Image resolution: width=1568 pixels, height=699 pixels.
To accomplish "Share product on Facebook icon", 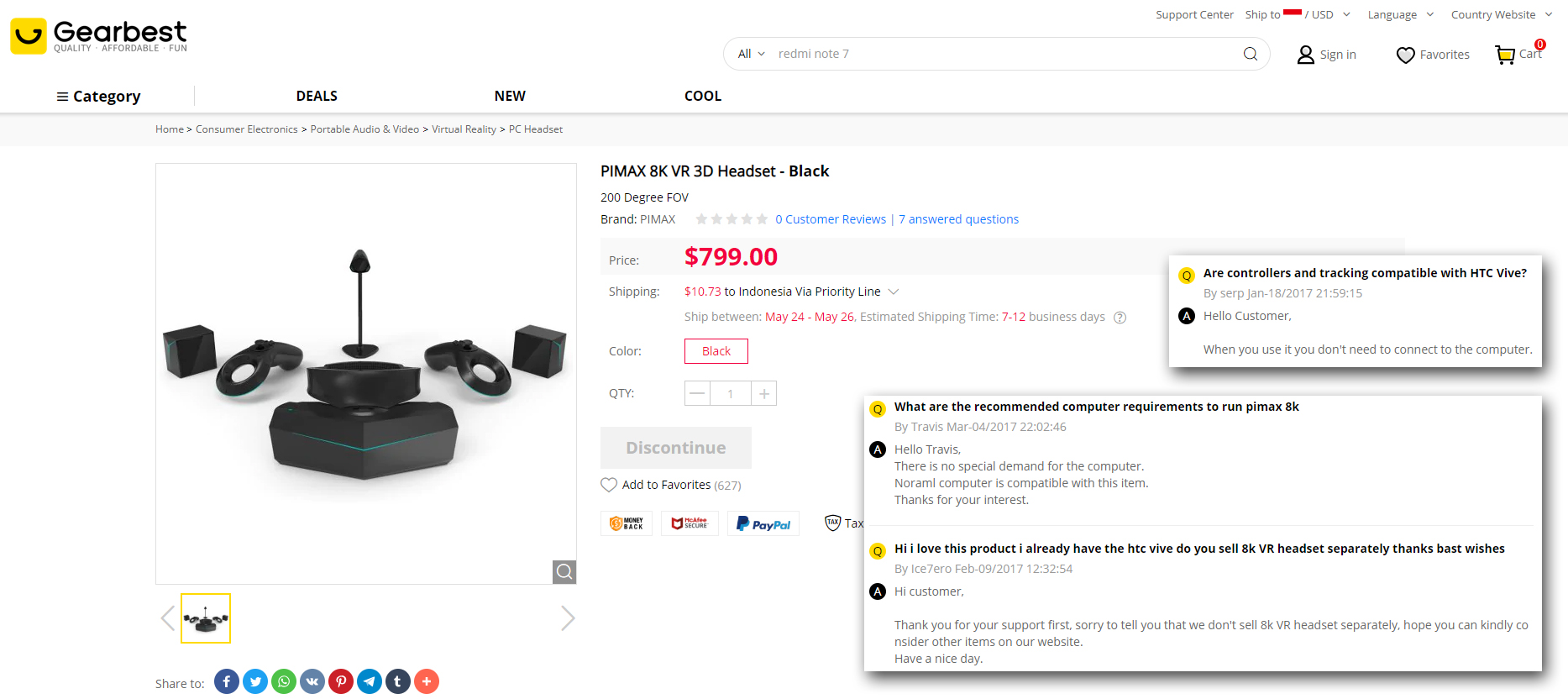I will pos(227,681).
